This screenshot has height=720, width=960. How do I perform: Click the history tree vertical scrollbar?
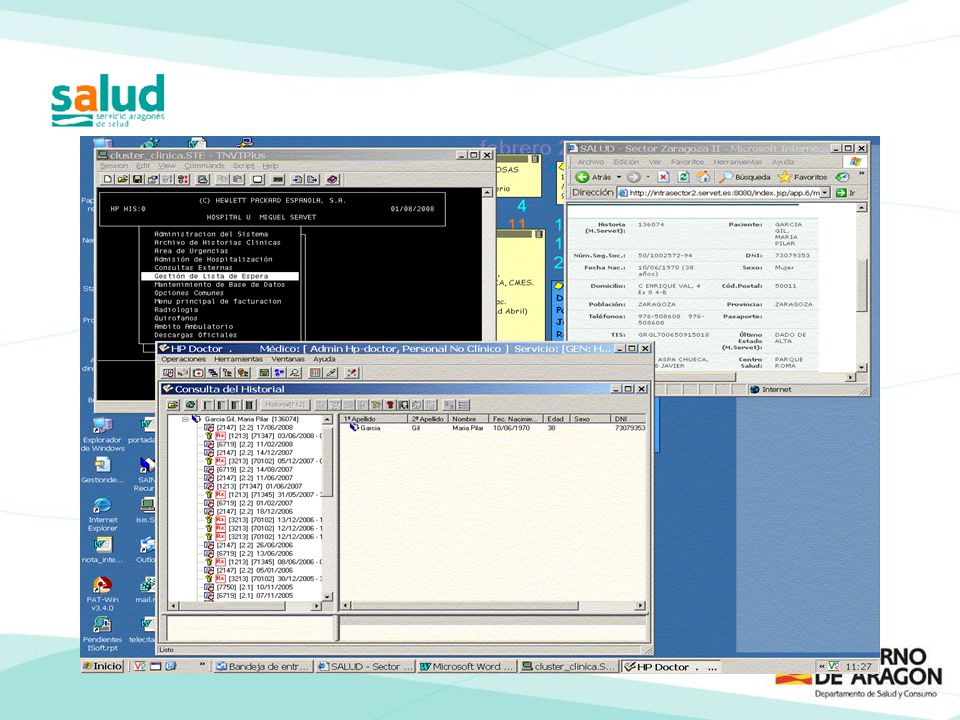pos(328,508)
